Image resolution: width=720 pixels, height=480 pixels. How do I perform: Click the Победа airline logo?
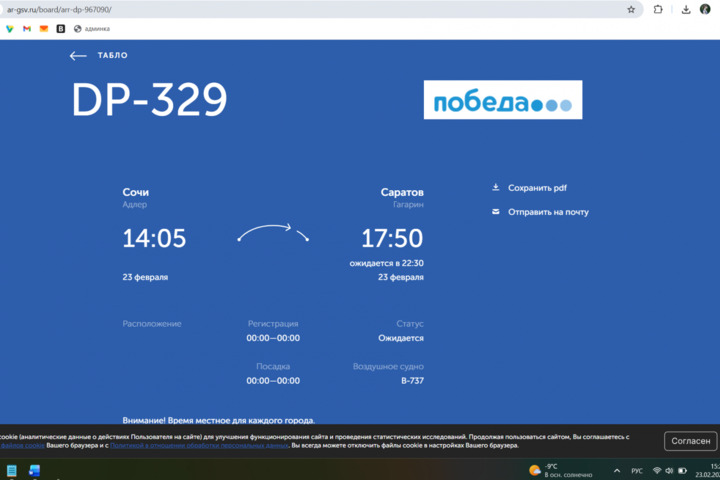[502, 100]
